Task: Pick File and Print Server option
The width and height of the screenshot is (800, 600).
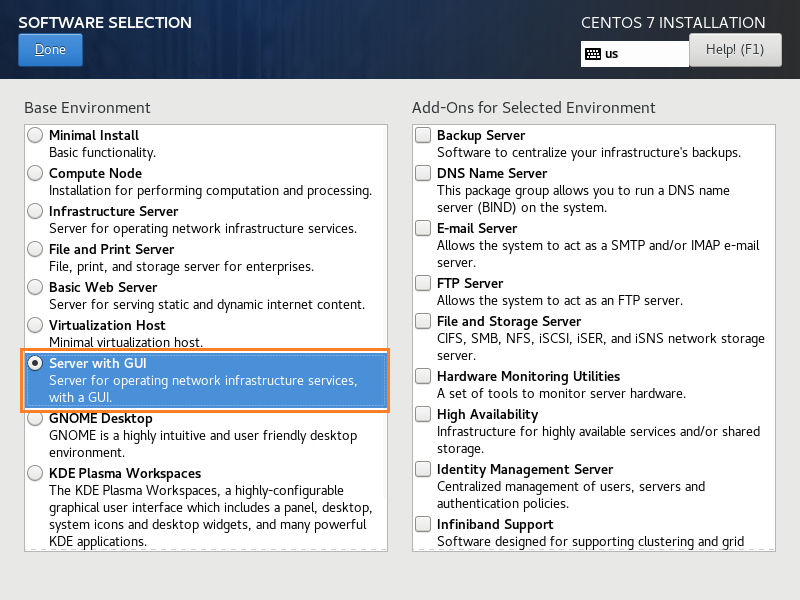Action: [35, 249]
